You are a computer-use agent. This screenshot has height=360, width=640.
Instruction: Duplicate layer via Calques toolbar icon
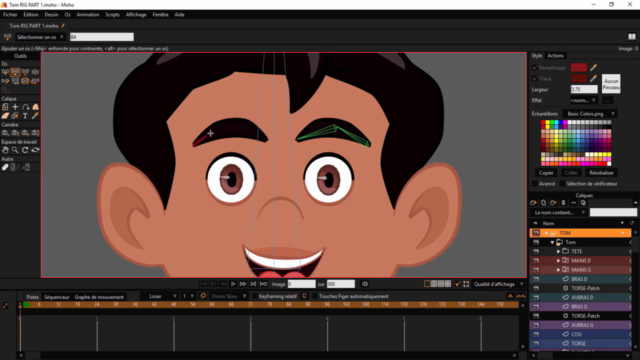click(x=543, y=203)
